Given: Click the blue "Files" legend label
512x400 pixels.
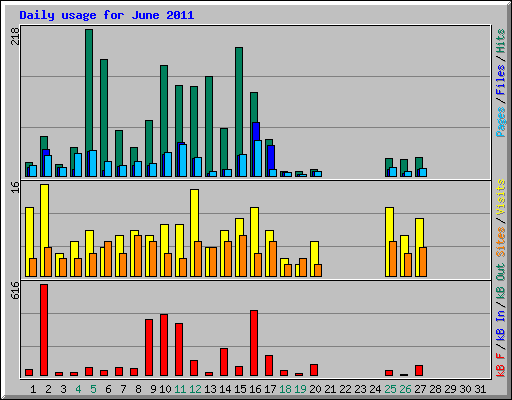Looking at the screenshot, I should [x=500, y=79].
